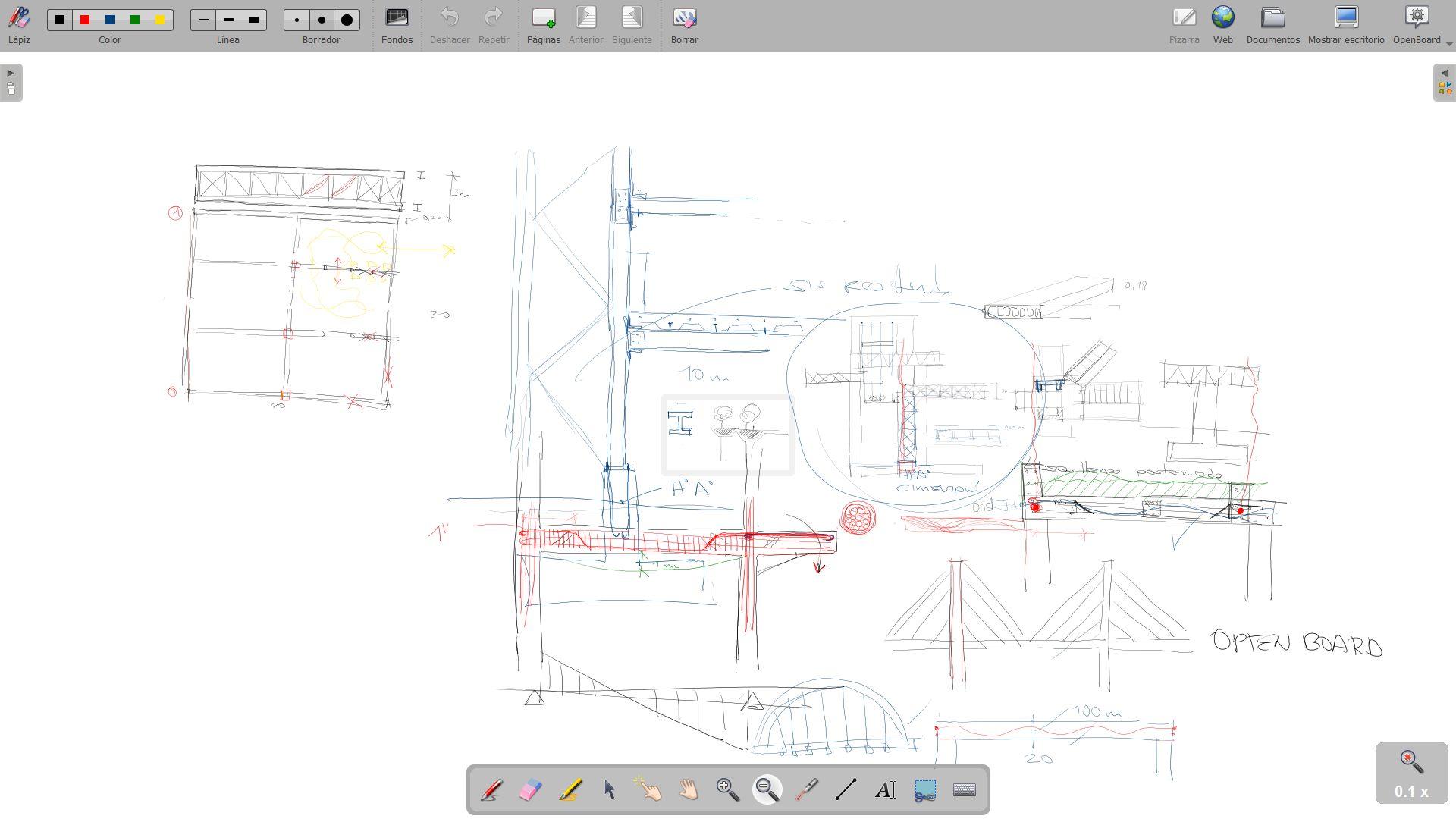Image resolution: width=1456 pixels, height=819 pixels.
Task: Select the Pen tool in bottom toolbar
Action: [x=491, y=790]
